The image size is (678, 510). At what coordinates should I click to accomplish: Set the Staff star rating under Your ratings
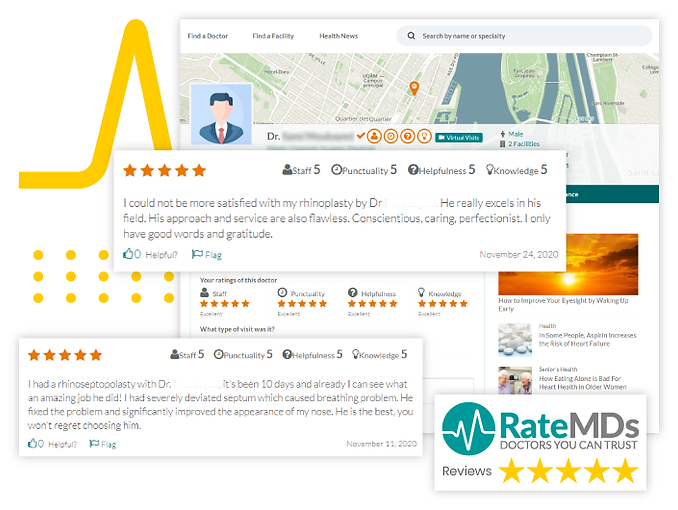coord(225,304)
